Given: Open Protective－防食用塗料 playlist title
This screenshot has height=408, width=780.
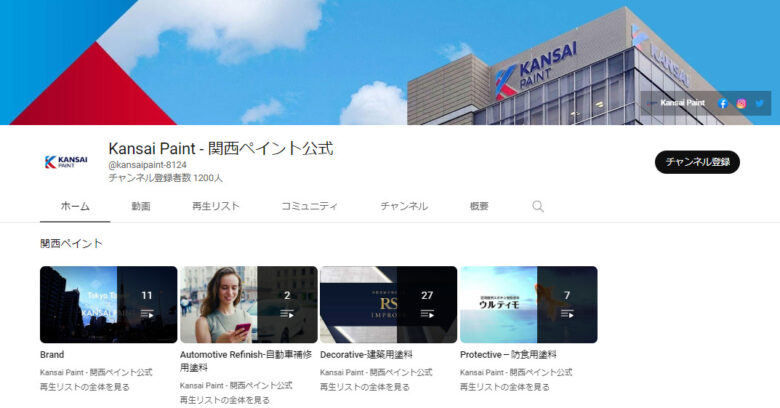Looking at the screenshot, I should (508, 355).
